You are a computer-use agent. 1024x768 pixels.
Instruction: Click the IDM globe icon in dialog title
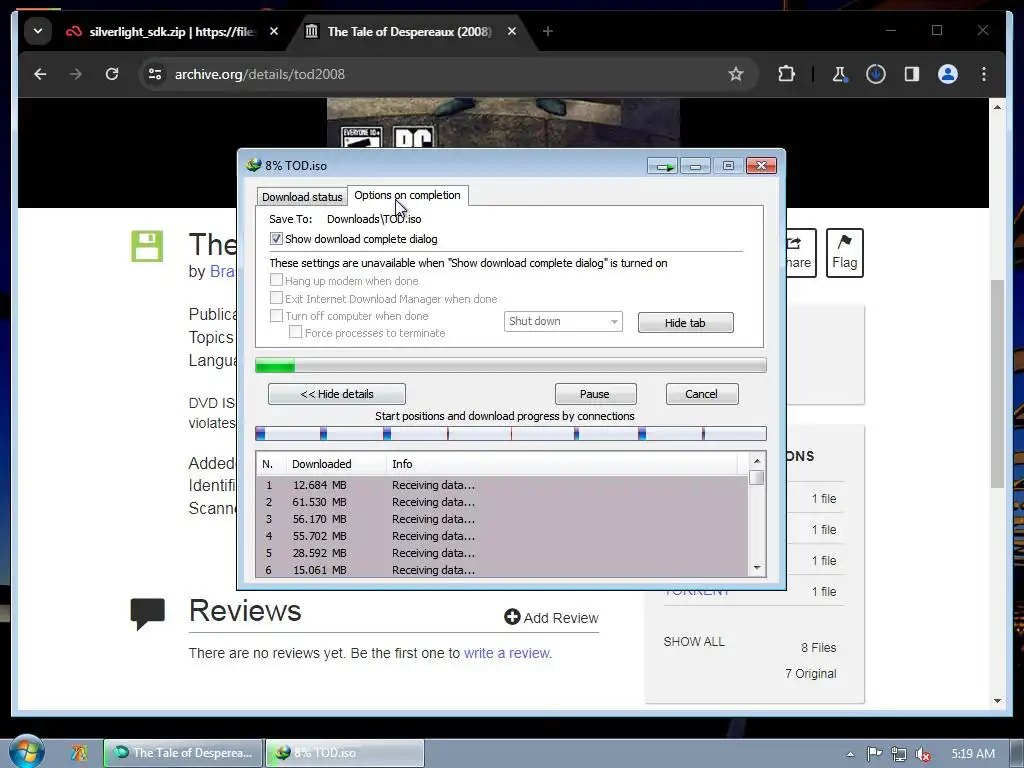pos(253,165)
